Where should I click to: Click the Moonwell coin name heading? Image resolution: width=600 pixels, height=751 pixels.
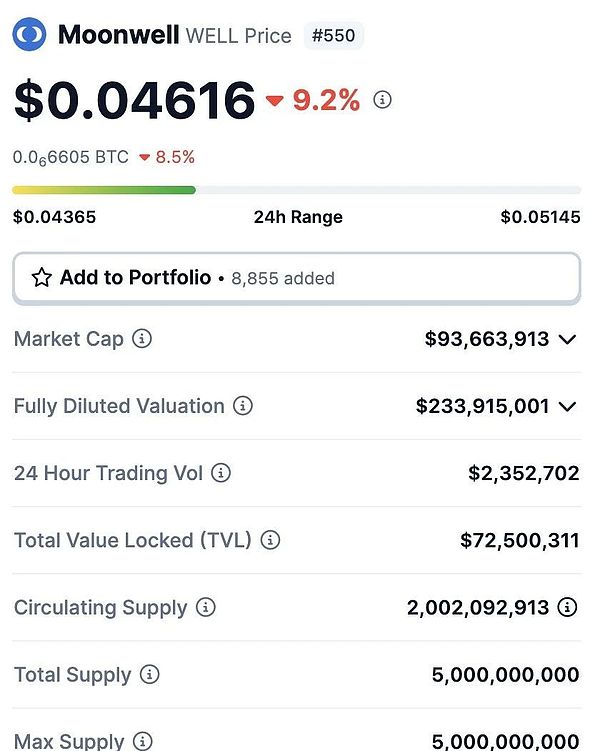coord(118,35)
